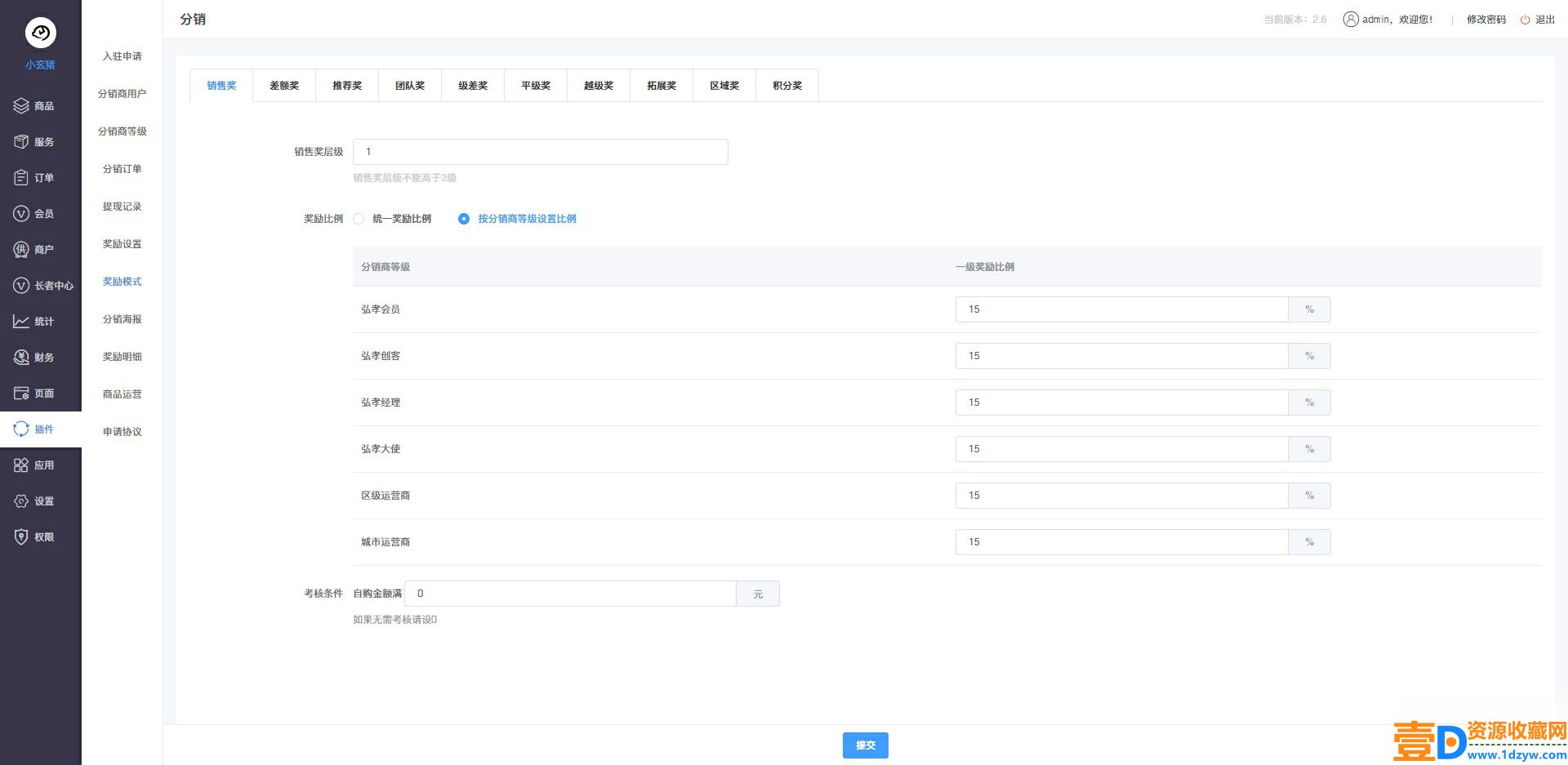Open 分销商等级 submenu item
Image resolution: width=1568 pixels, height=765 pixels.
pos(122,131)
